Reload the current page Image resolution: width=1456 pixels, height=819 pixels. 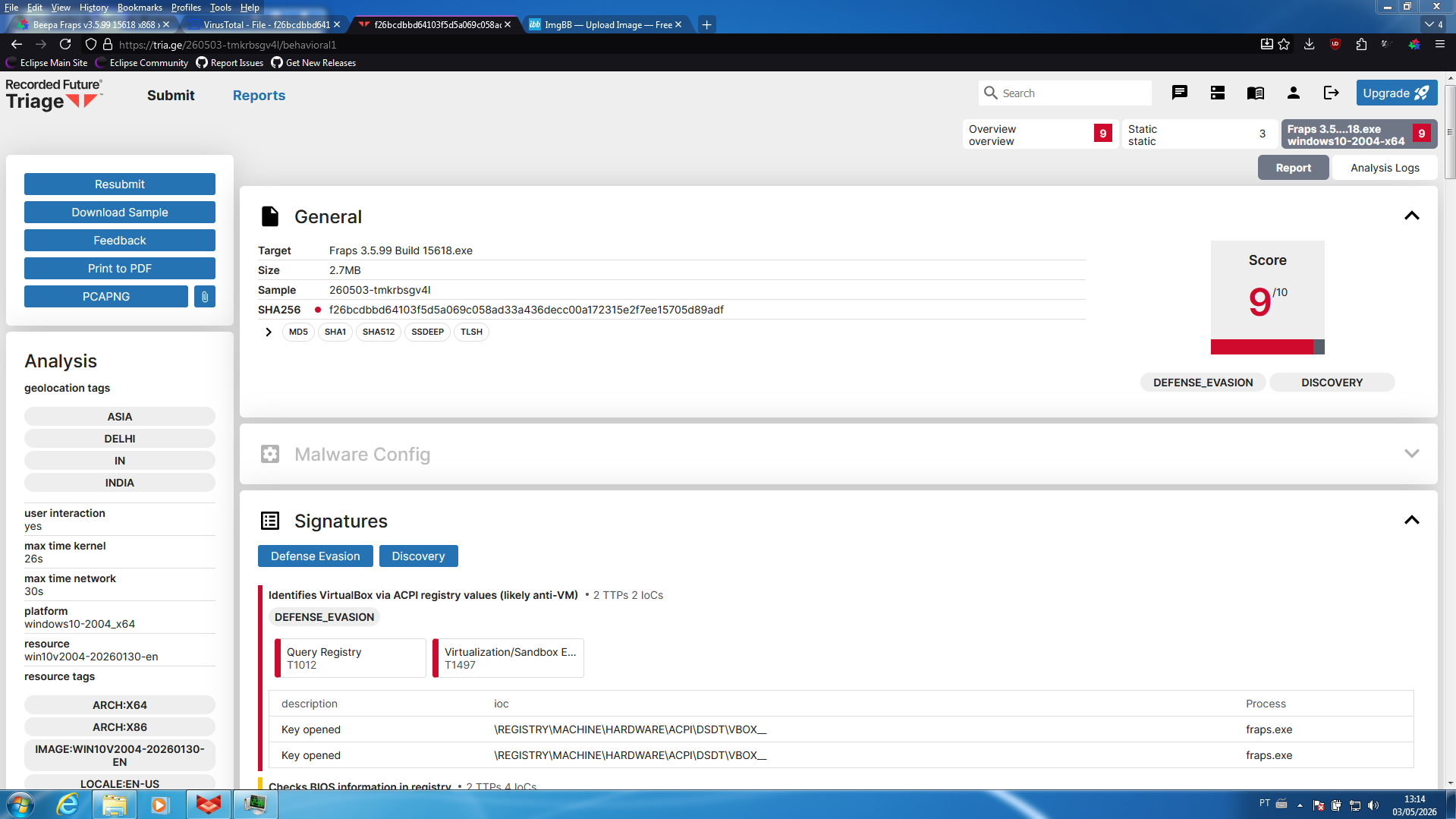point(65,44)
